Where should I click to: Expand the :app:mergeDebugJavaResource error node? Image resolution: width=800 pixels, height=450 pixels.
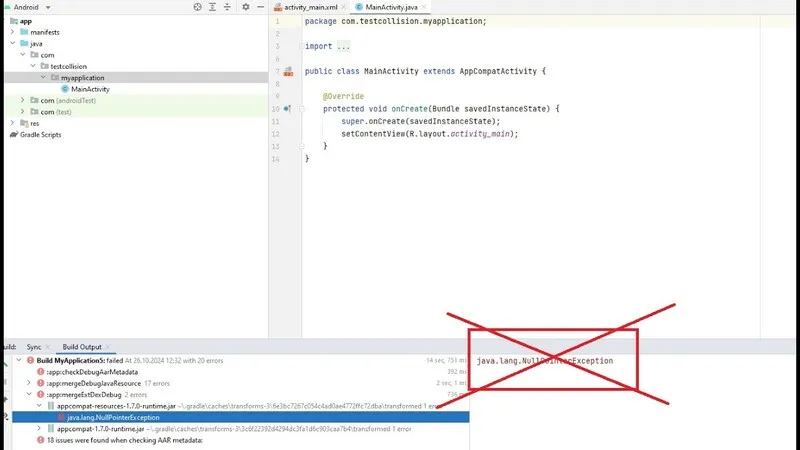tap(29, 383)
